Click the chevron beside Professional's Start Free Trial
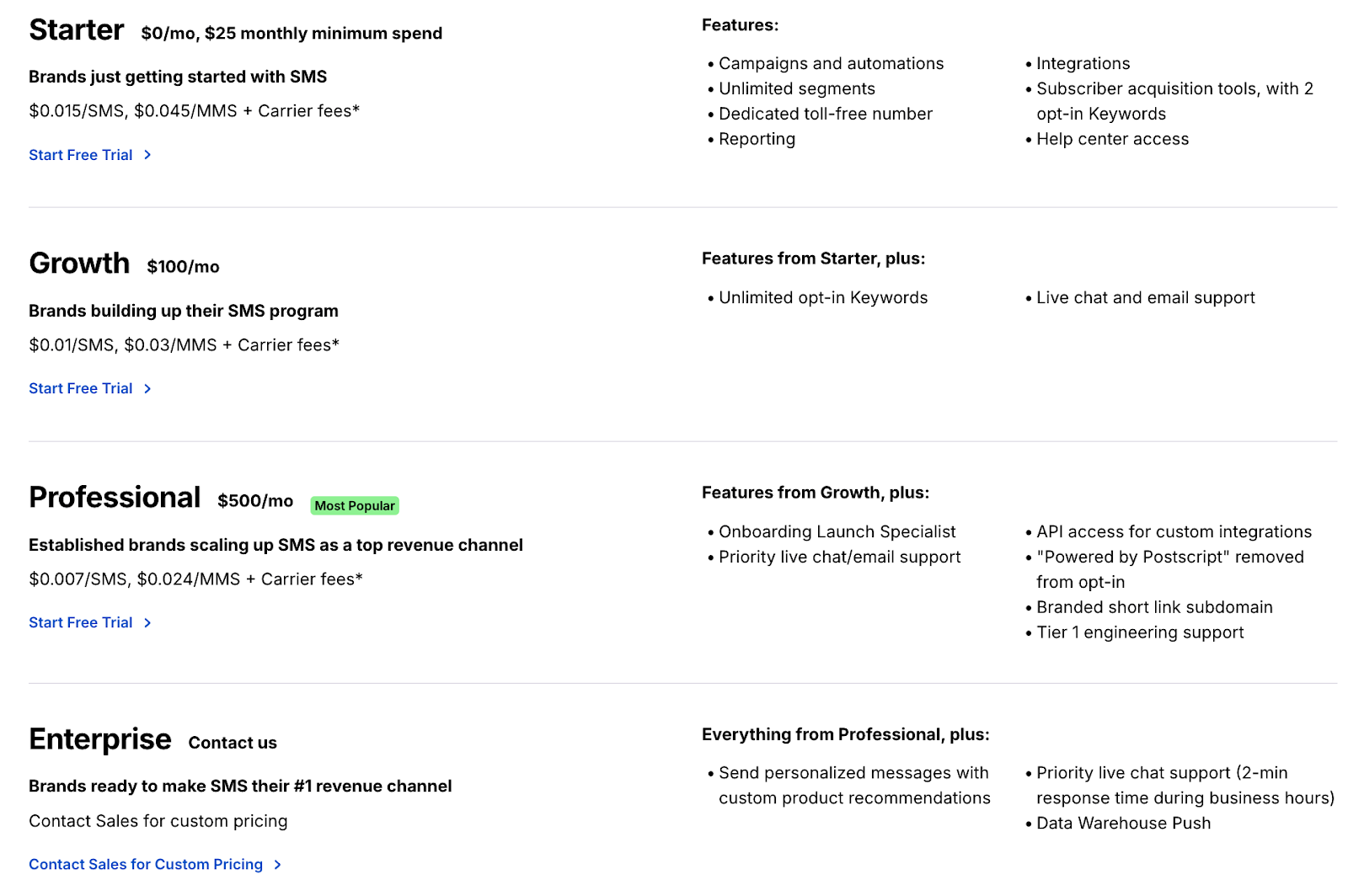 point(147,623)
